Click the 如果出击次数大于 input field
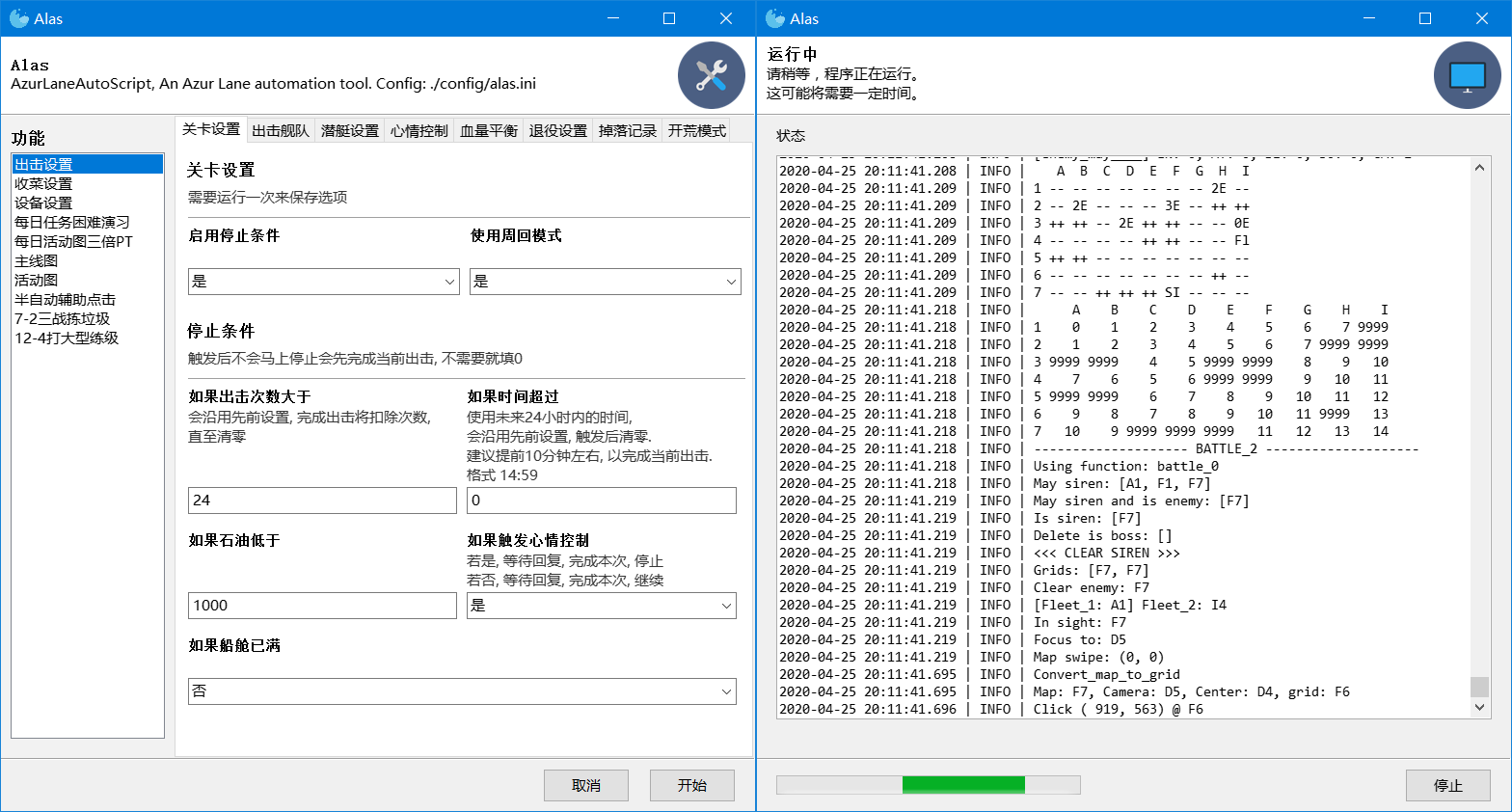 (x=322, y=501)
